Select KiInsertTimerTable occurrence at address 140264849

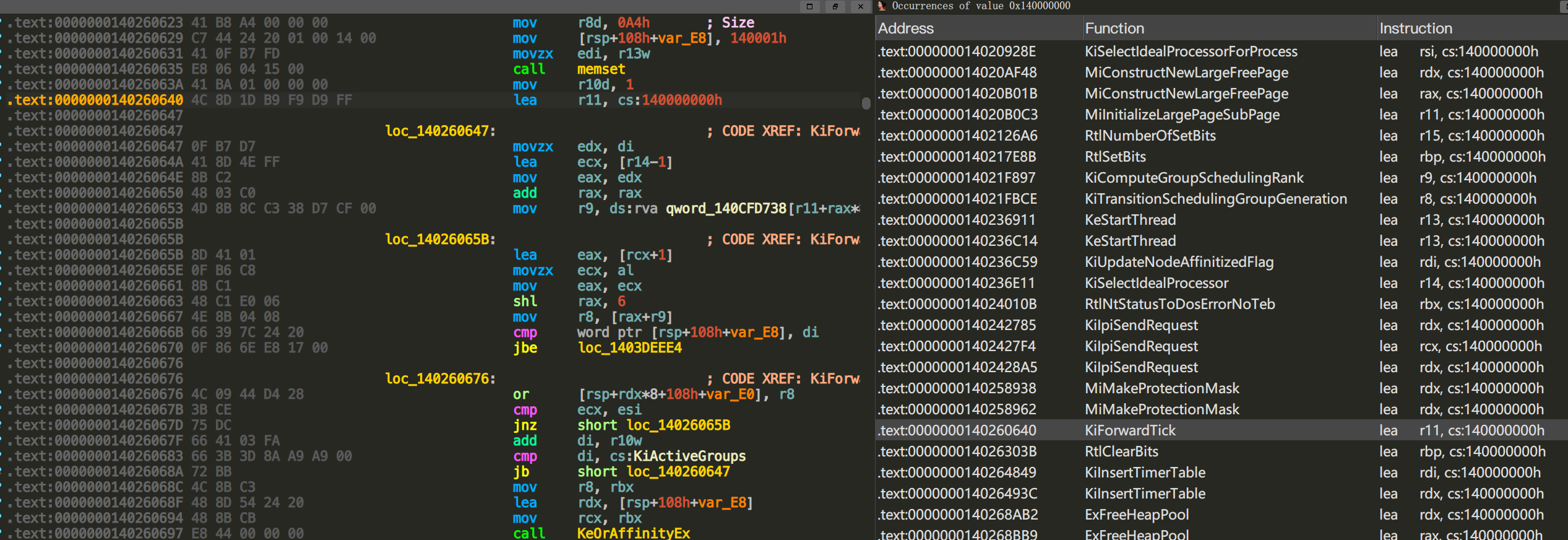point(1221,472)
